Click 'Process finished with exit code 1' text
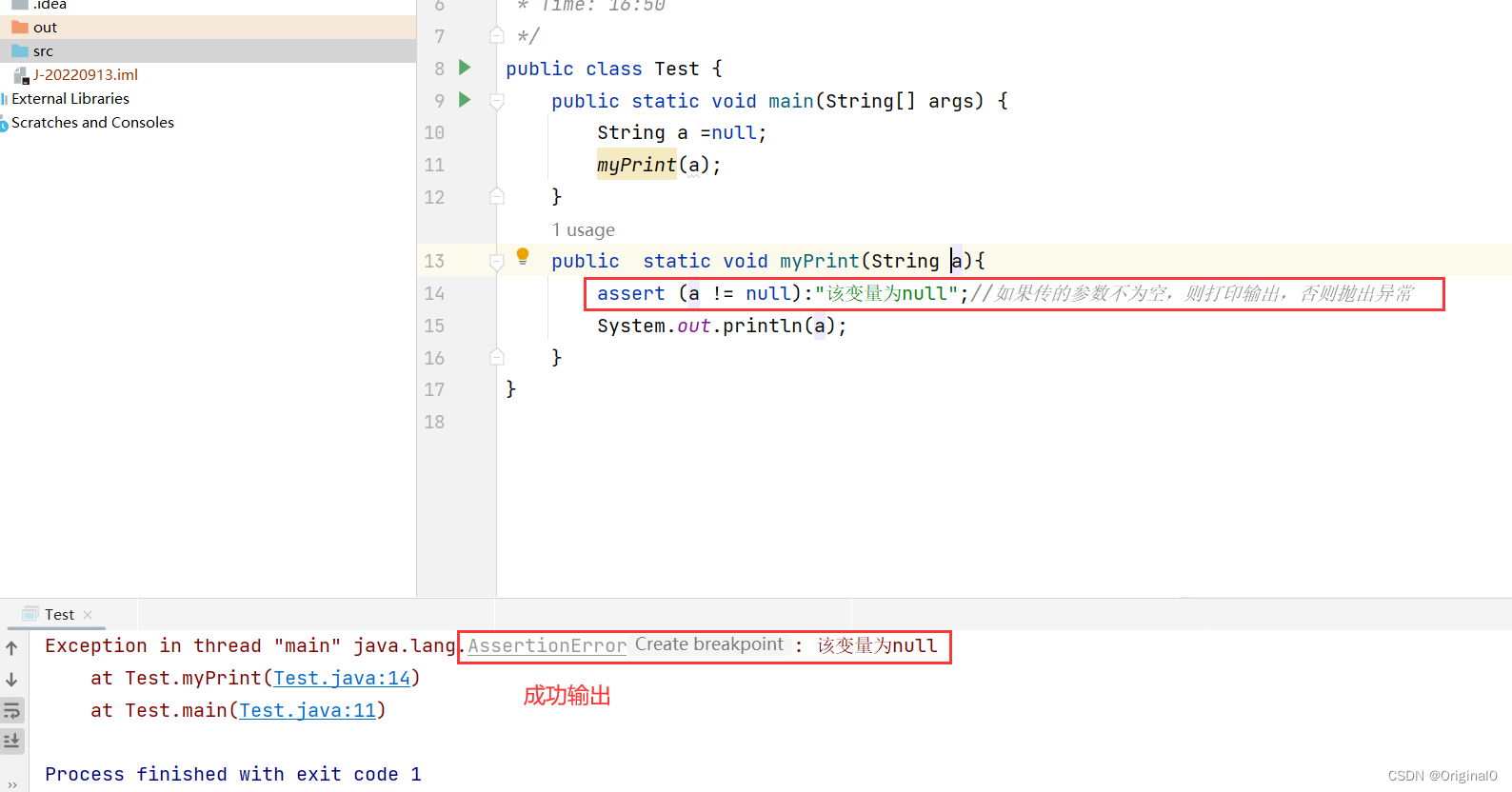 click(x=233, y=774)
